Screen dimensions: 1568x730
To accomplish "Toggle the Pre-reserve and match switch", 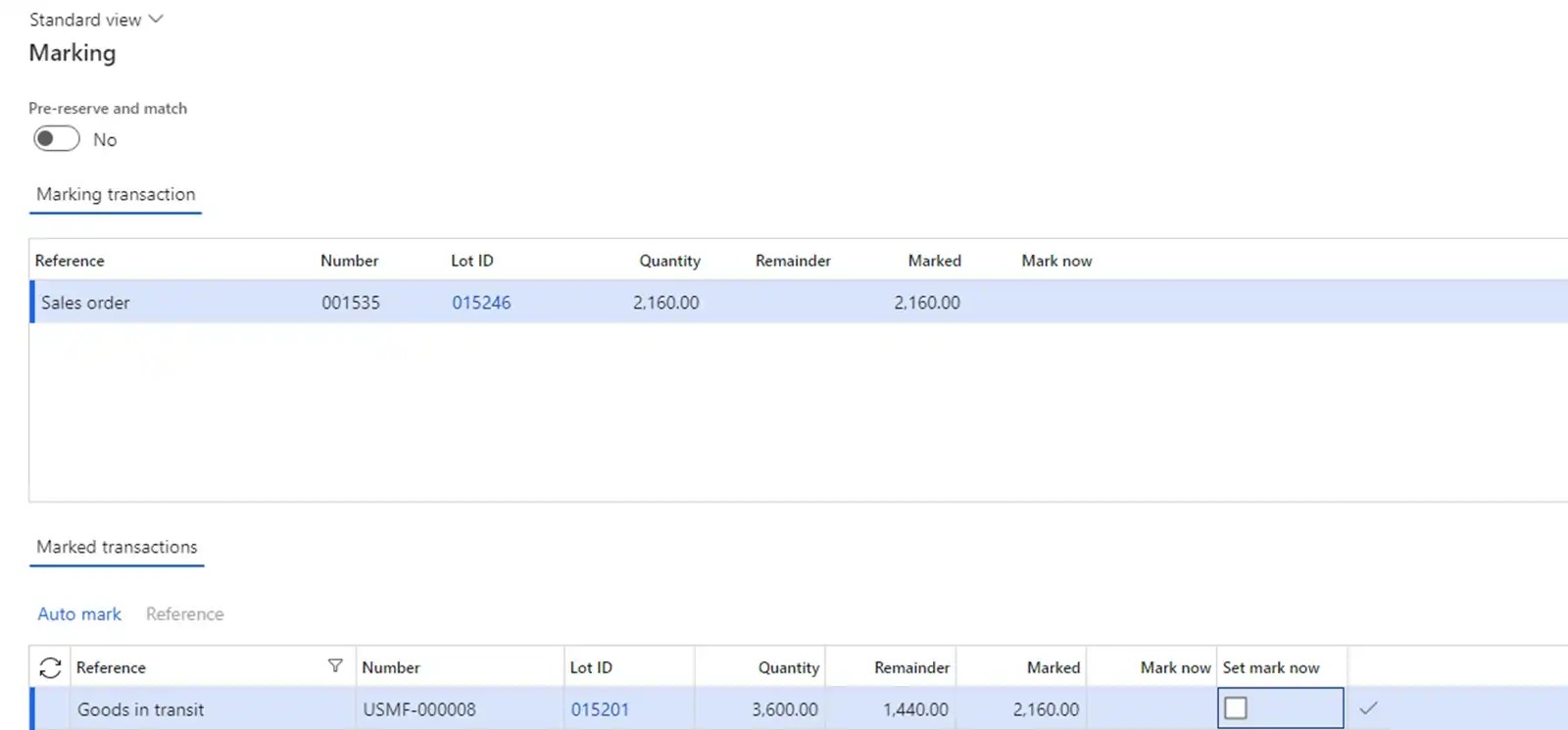I will pos(57,139).
